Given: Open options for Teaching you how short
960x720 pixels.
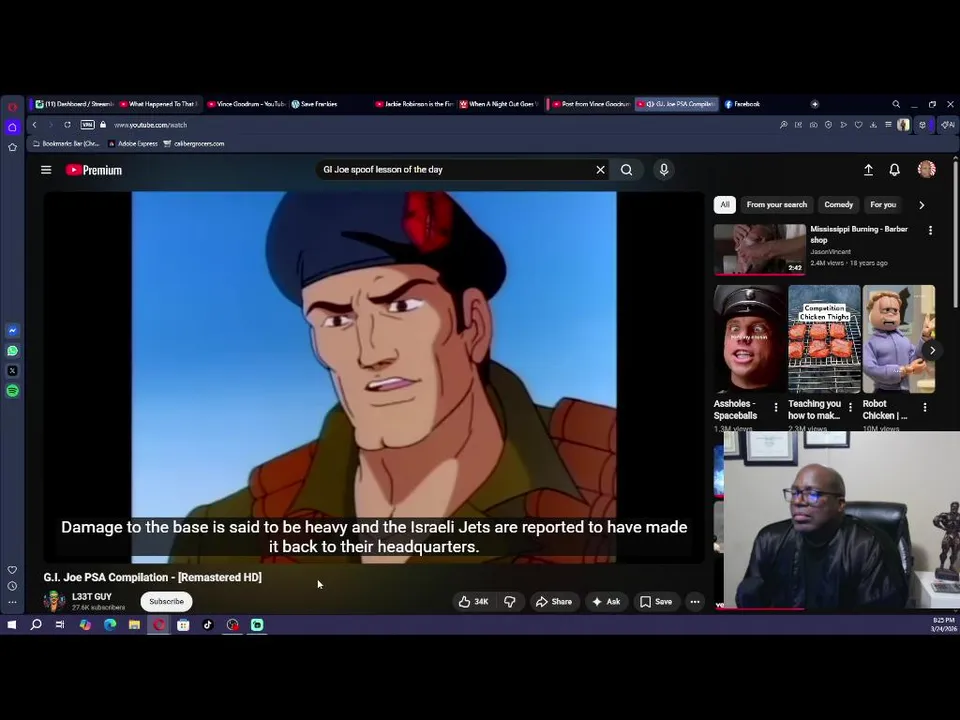Looking at the screenshot, I should [x=850, y=407].
